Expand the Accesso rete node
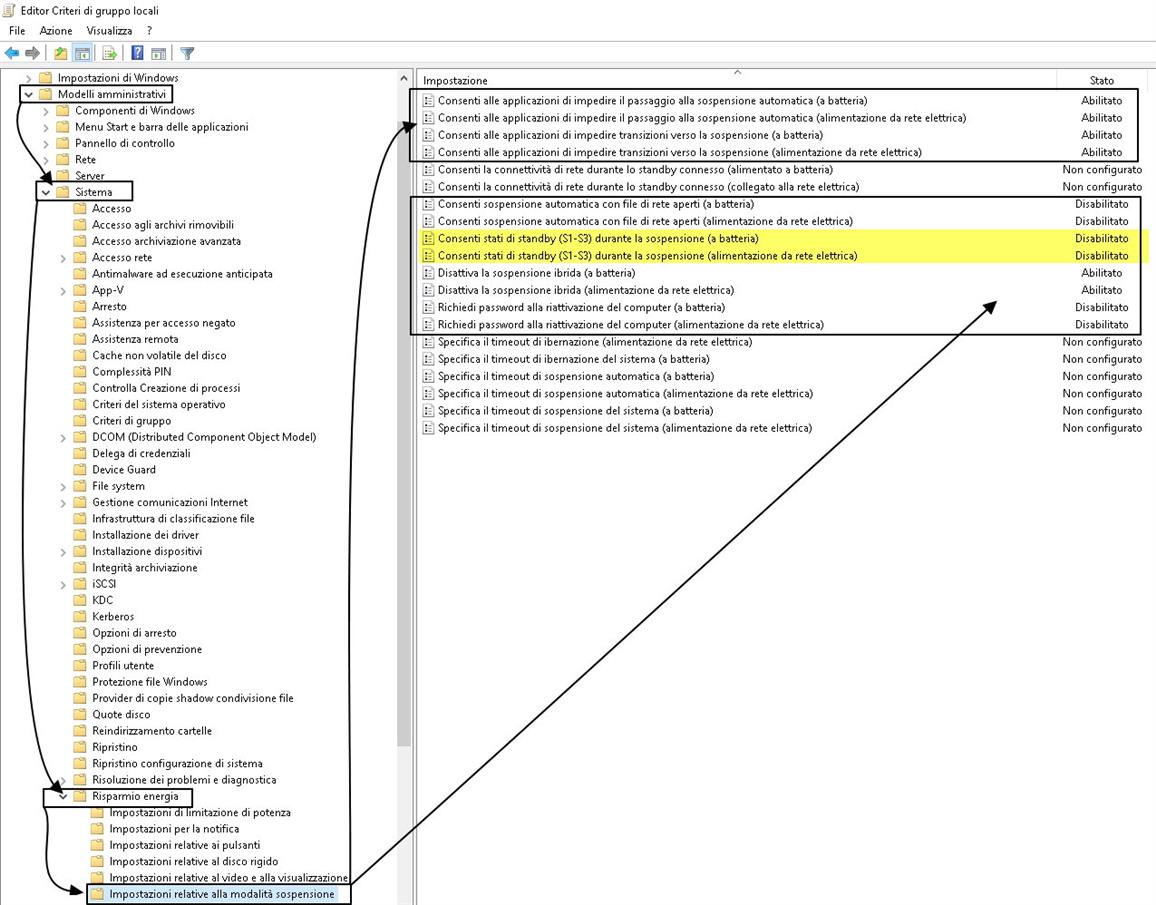Screen dimensions: 1156x905 click(63, 258)
